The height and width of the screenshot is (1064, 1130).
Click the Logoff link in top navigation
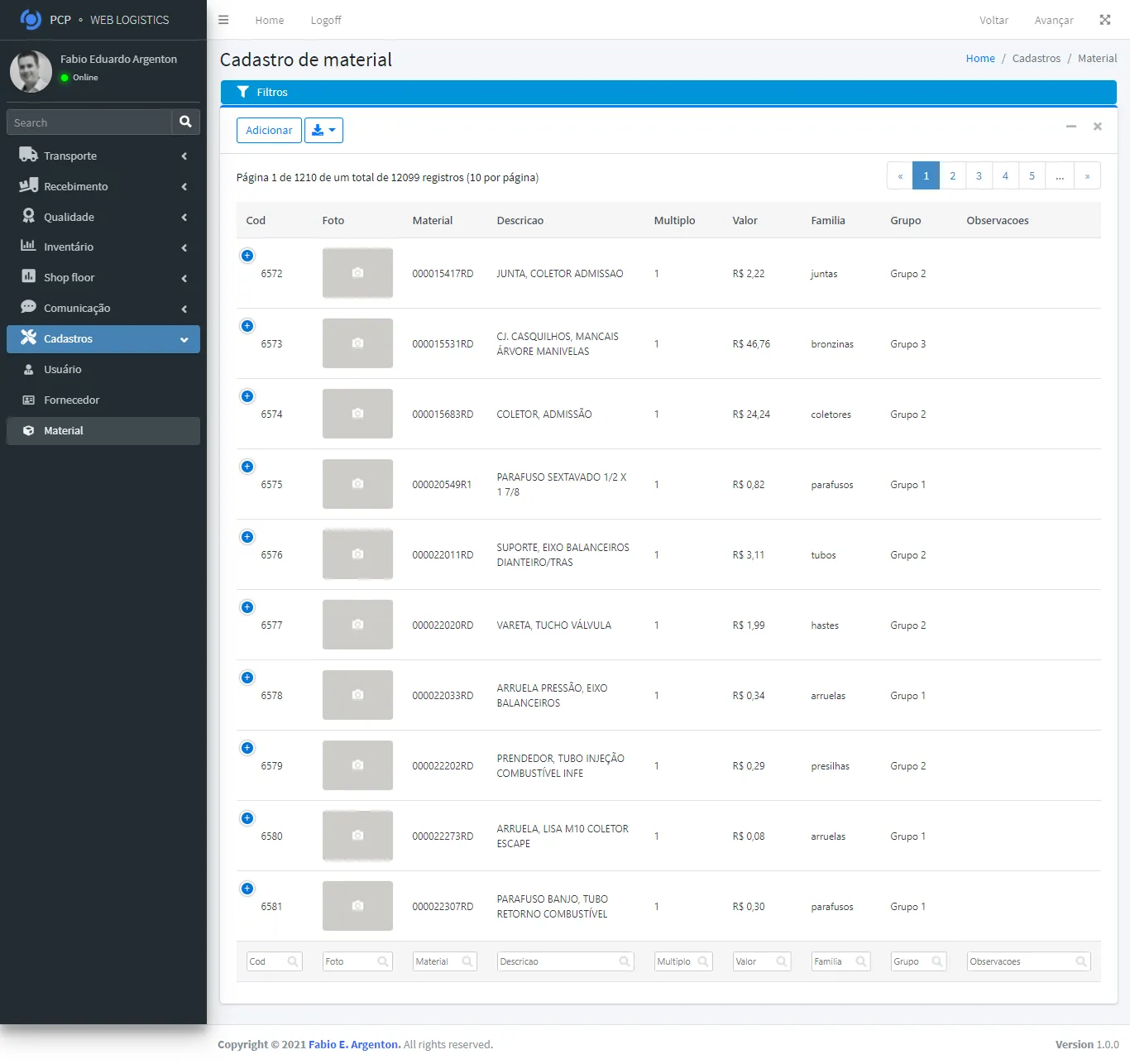[x=326, y=20]
